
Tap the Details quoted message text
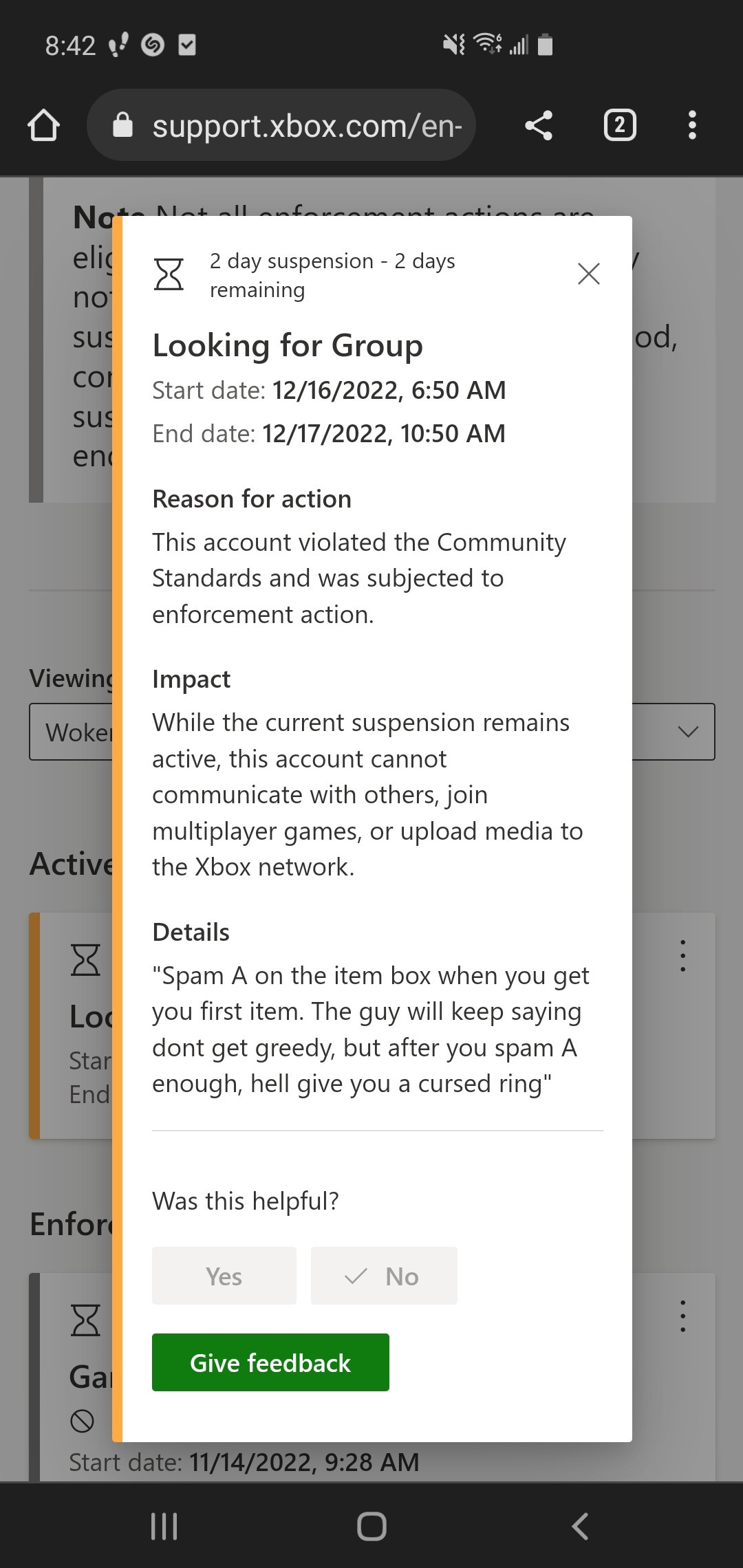[x=371, y=1030]
